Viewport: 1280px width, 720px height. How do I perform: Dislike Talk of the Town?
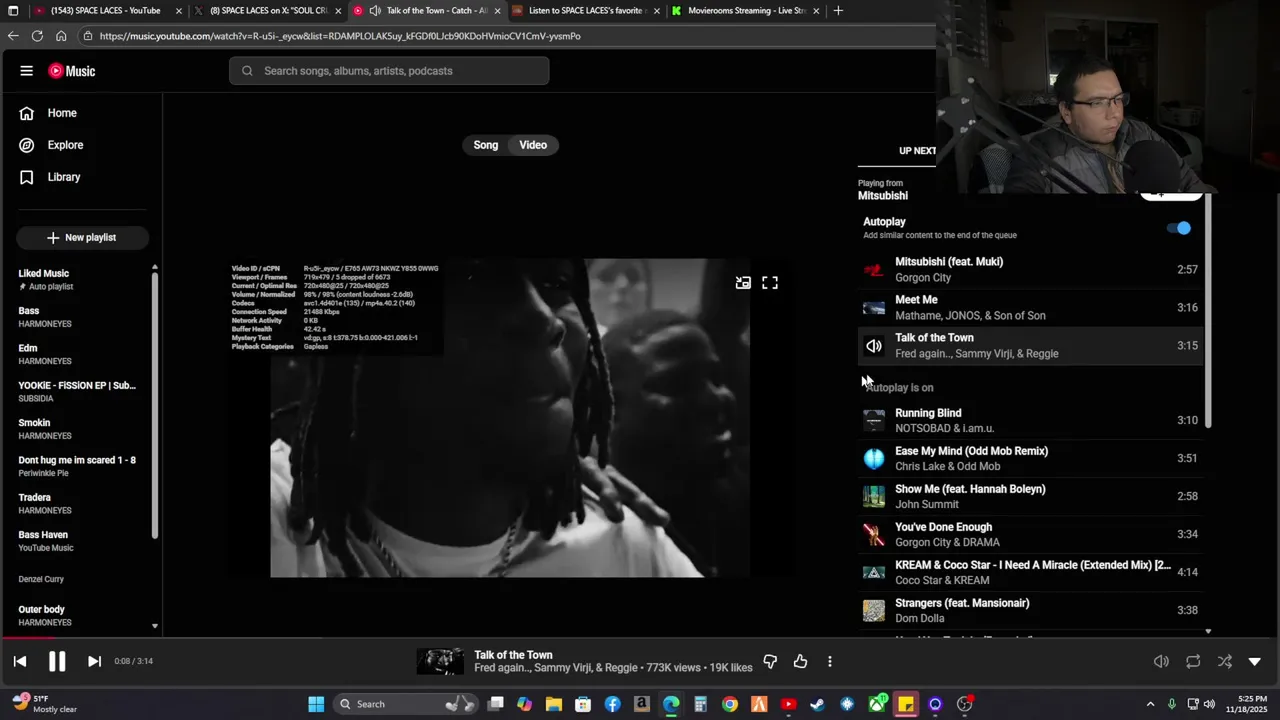coord(770,661)
